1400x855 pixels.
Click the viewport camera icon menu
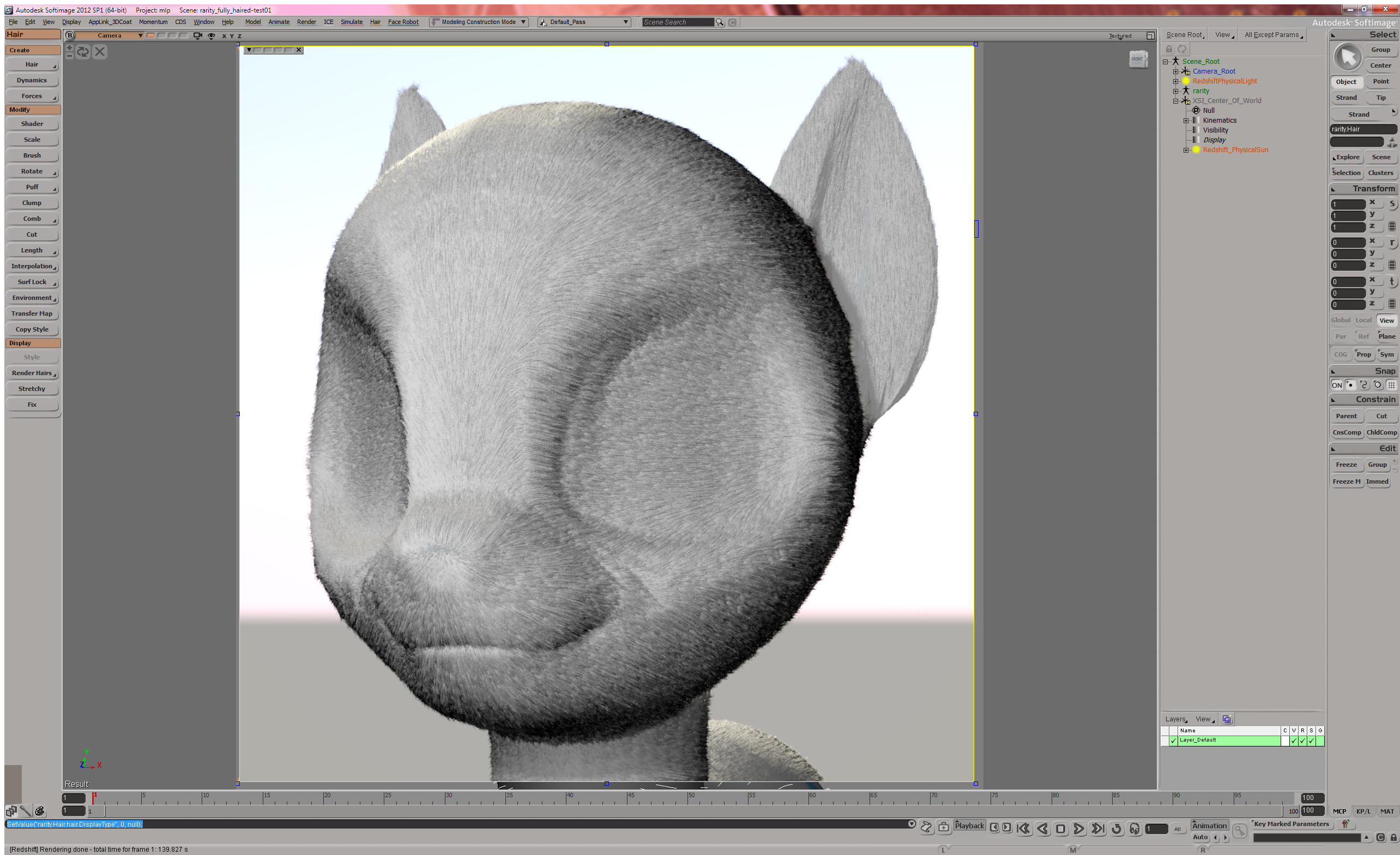(x=197, y=35)
